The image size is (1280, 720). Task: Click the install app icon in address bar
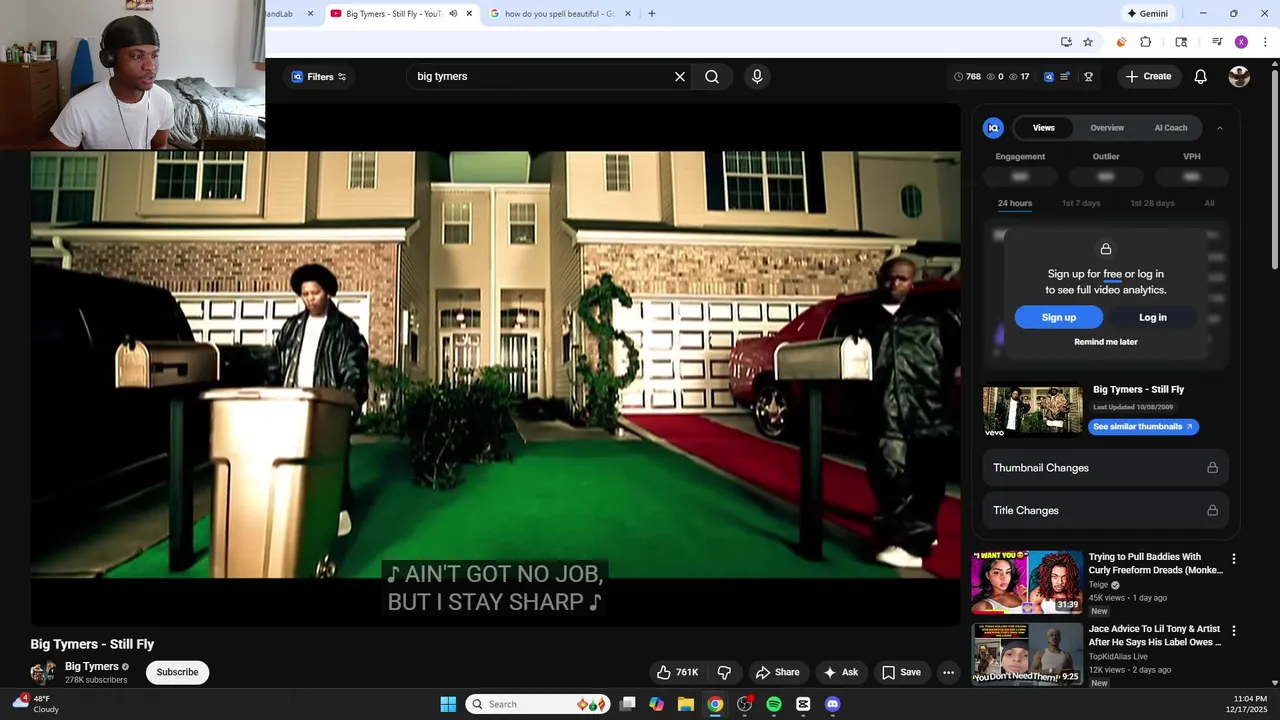(1066, 42)
